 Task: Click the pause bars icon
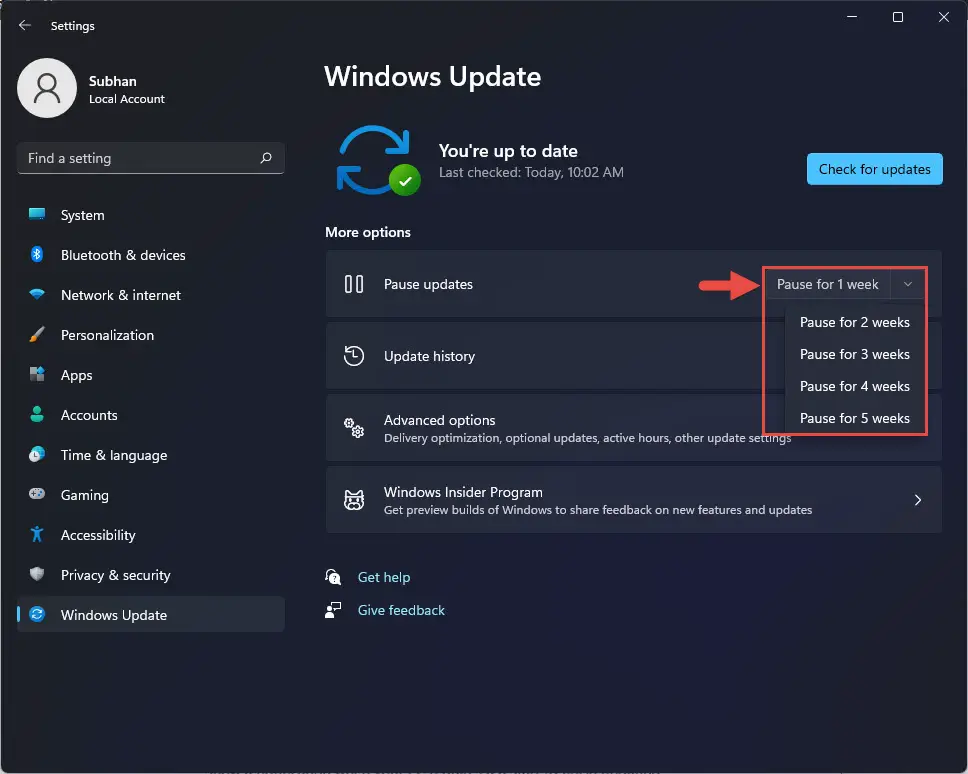tap(354, 284)
